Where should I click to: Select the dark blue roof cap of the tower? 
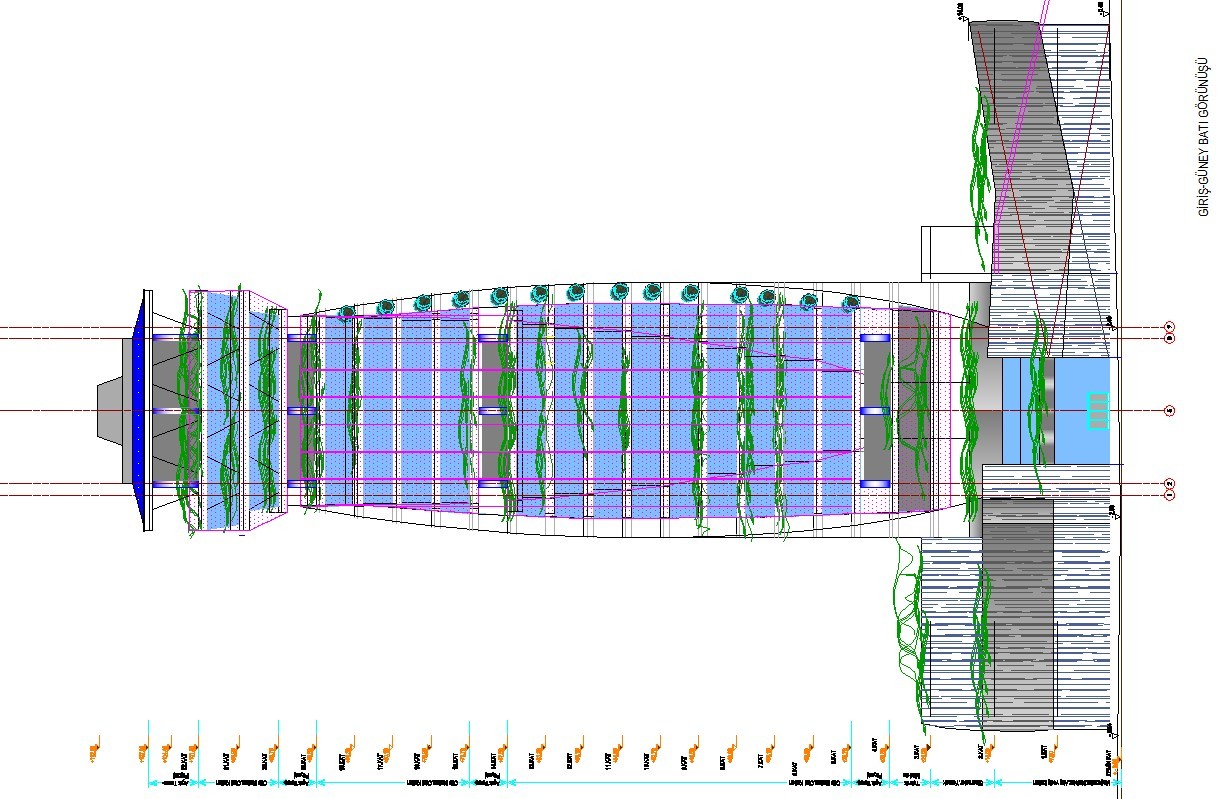pos(139,412)
